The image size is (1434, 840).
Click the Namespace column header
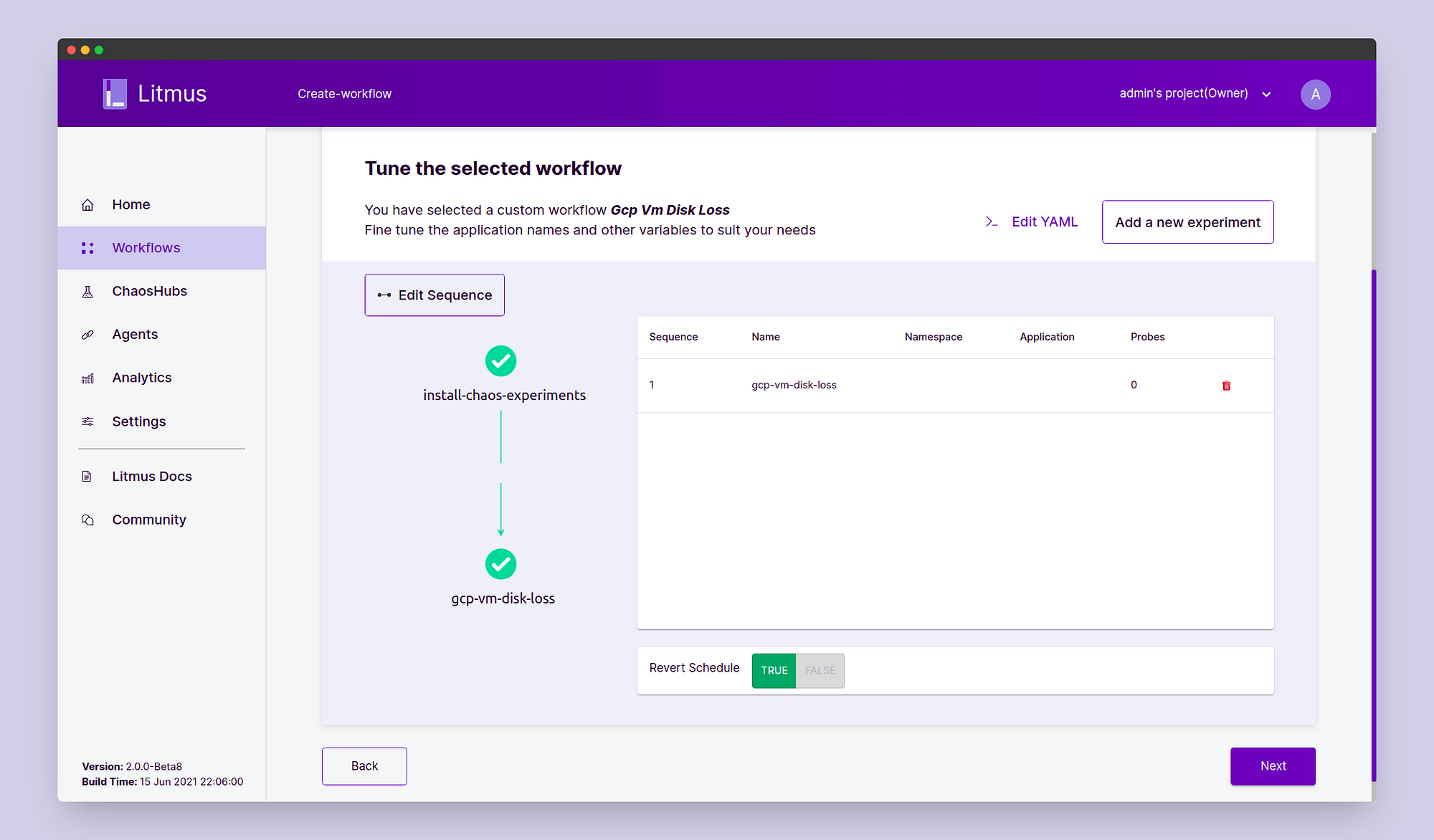coord(934,337)
